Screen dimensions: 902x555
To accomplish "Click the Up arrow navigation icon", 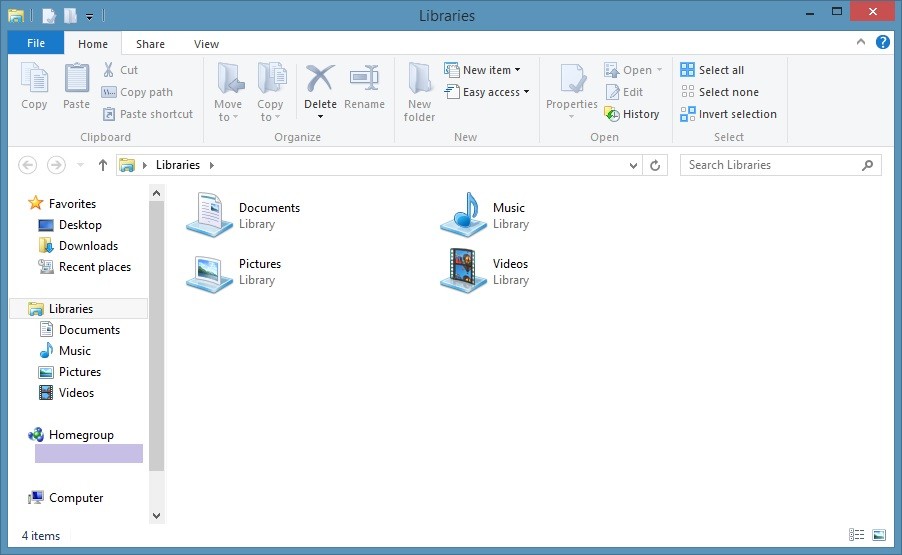I will 102,165.
